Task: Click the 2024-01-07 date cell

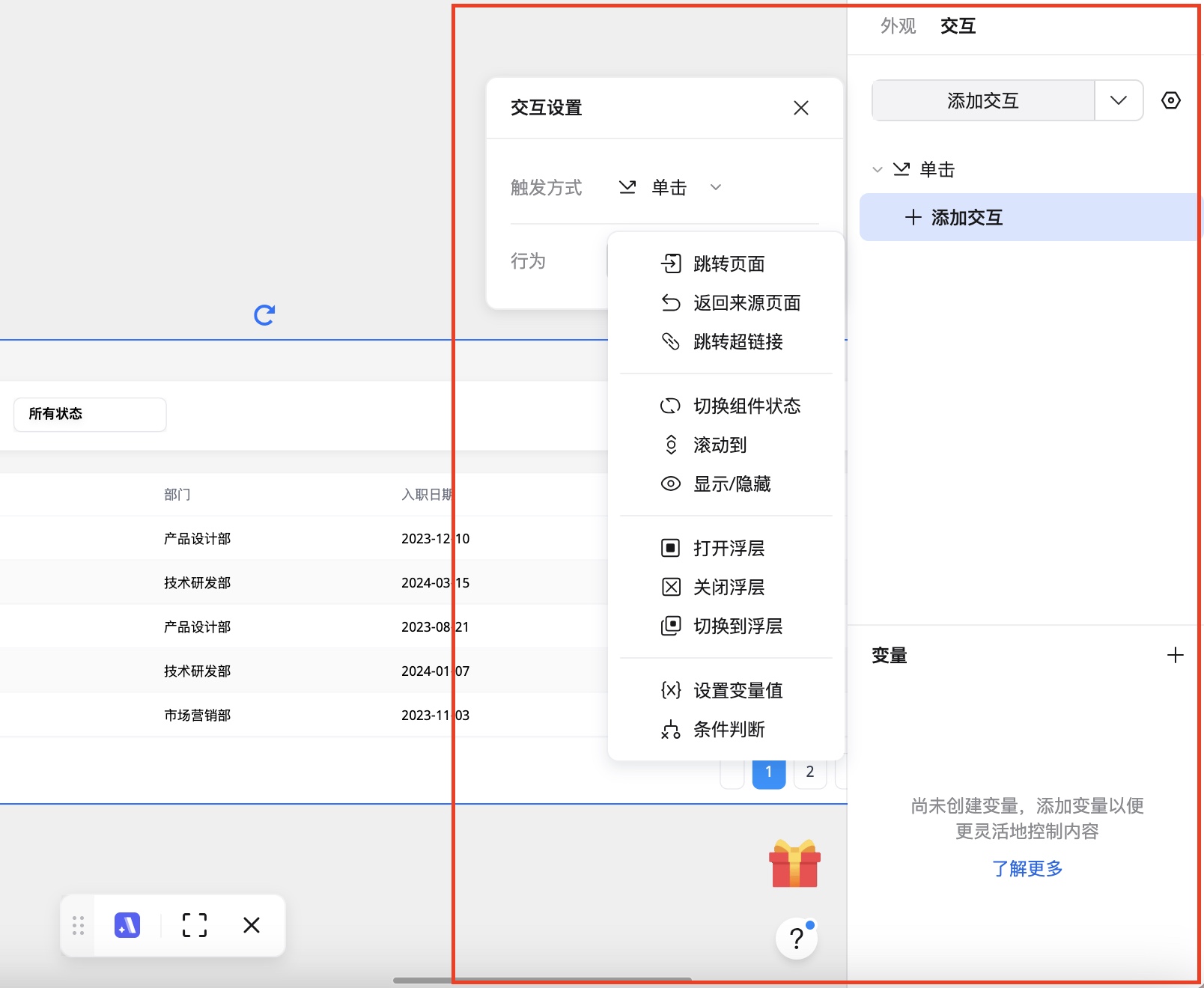Action: point(435,671)
